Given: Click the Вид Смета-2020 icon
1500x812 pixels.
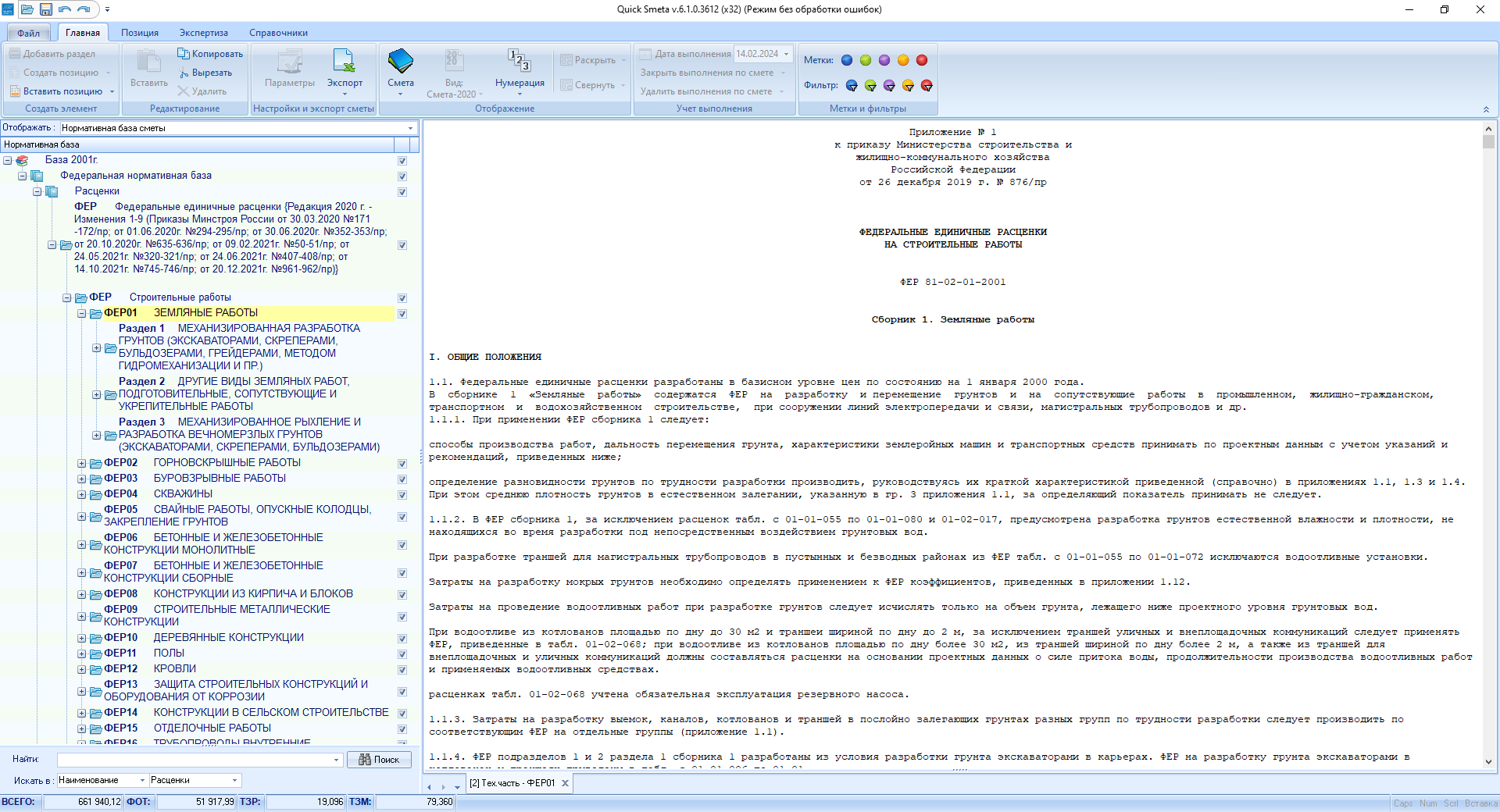Looking at the screenshot, I should click(x=453, y=62).
